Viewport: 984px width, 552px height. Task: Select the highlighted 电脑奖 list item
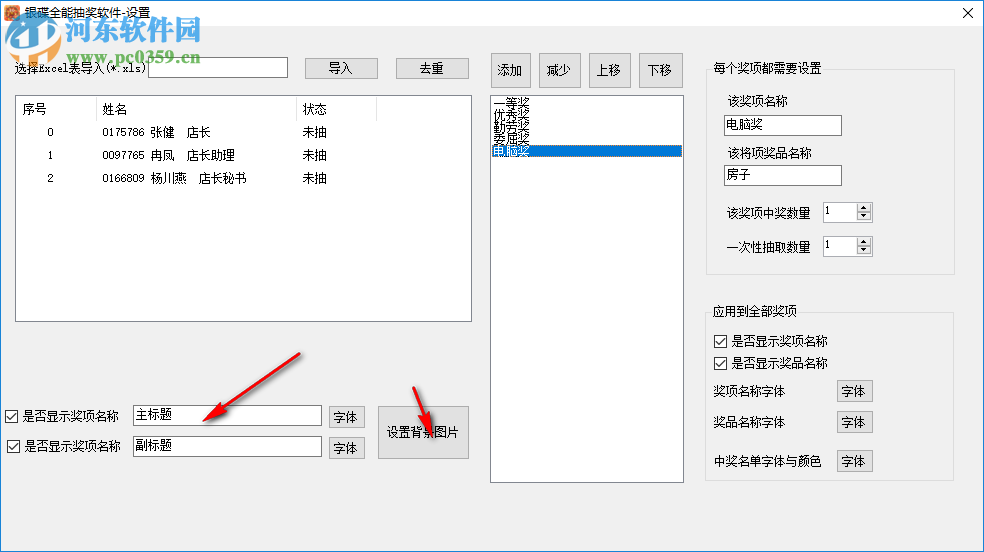point(587,151)
